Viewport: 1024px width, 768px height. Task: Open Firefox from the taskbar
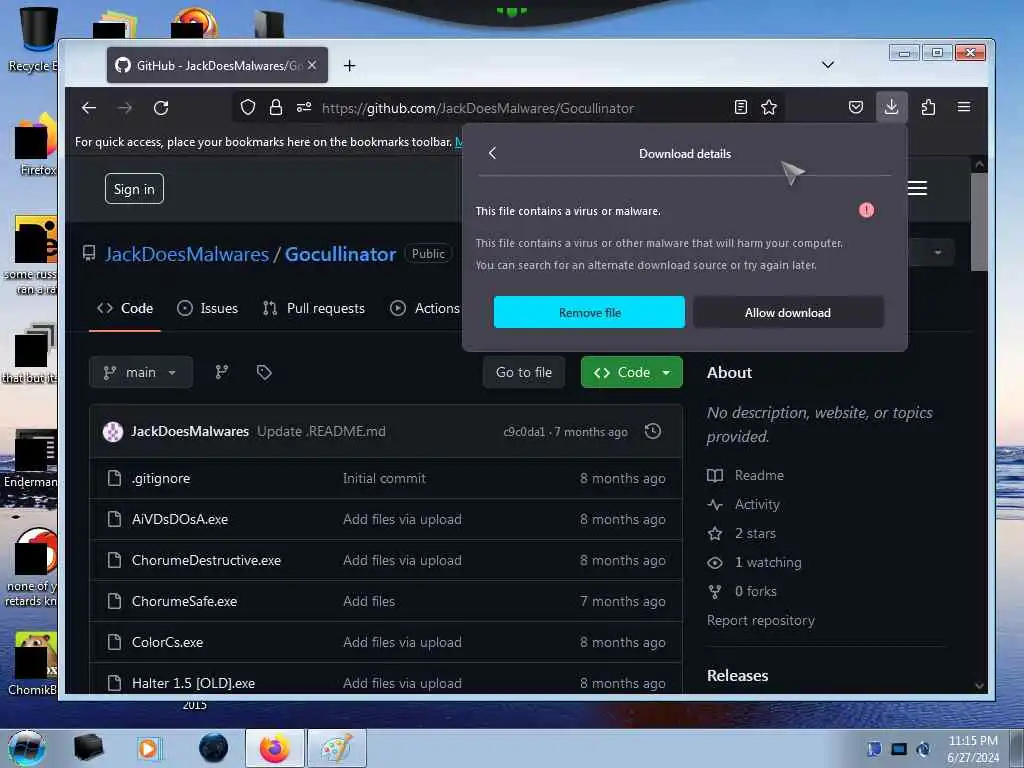point(274,748)
